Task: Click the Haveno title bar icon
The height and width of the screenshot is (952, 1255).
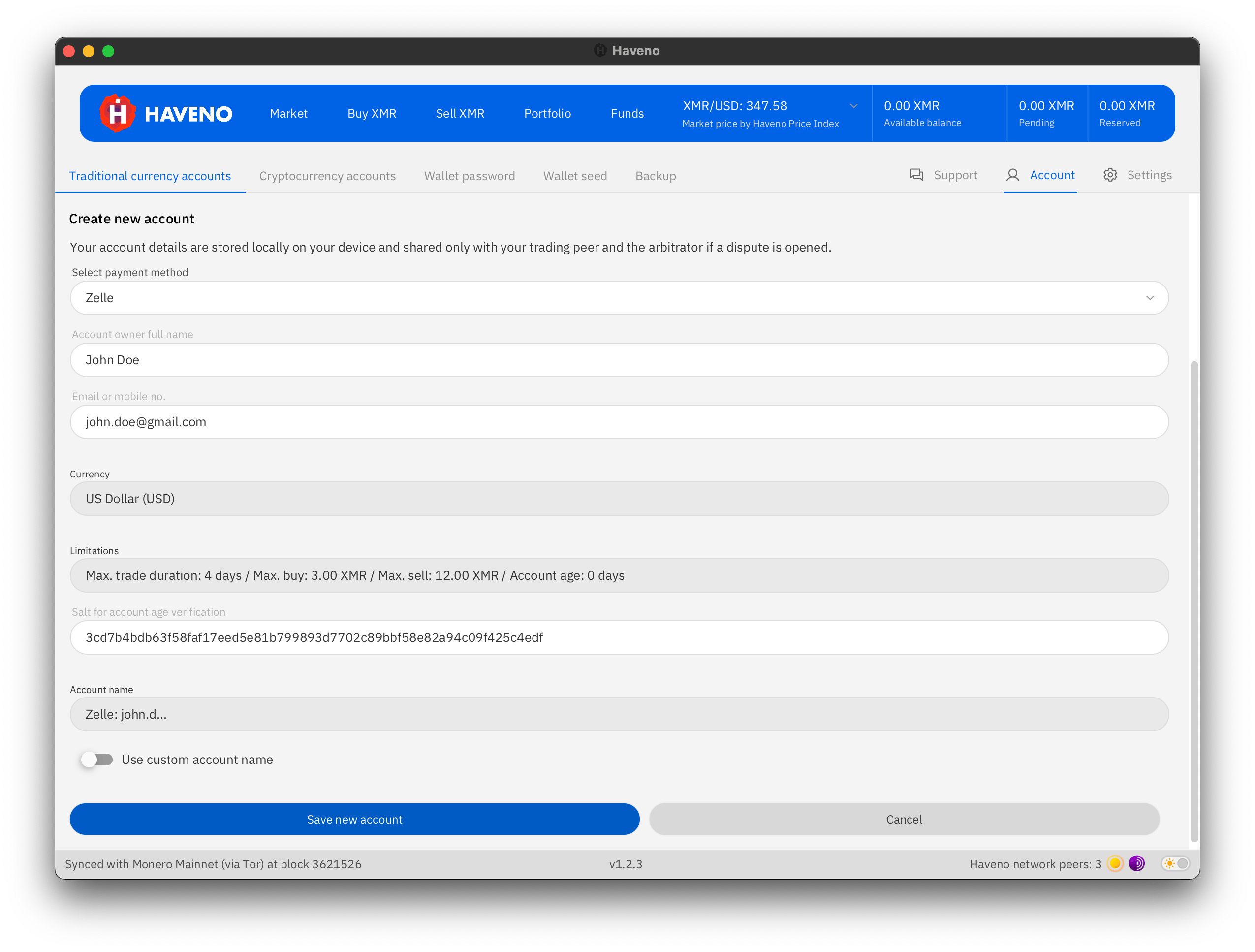Action: 600,51
